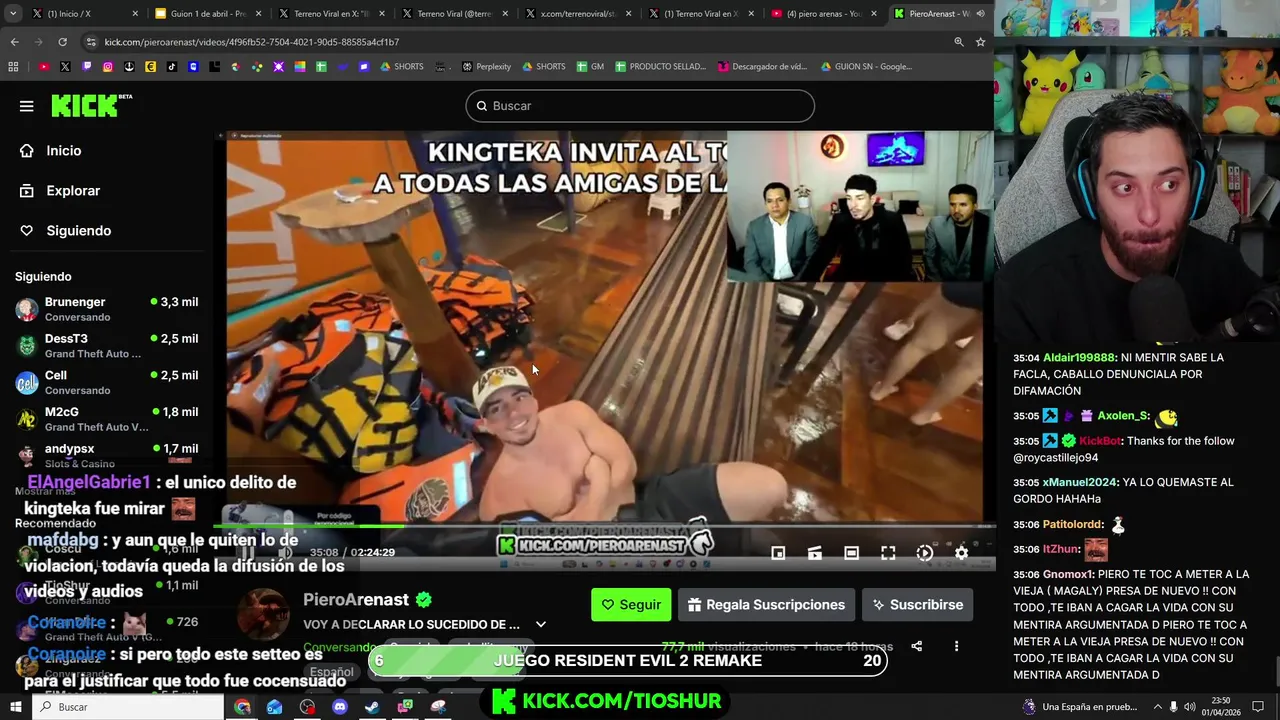Open the Twitch bookmark icon

pyautogui.click(x=86, y=67)
